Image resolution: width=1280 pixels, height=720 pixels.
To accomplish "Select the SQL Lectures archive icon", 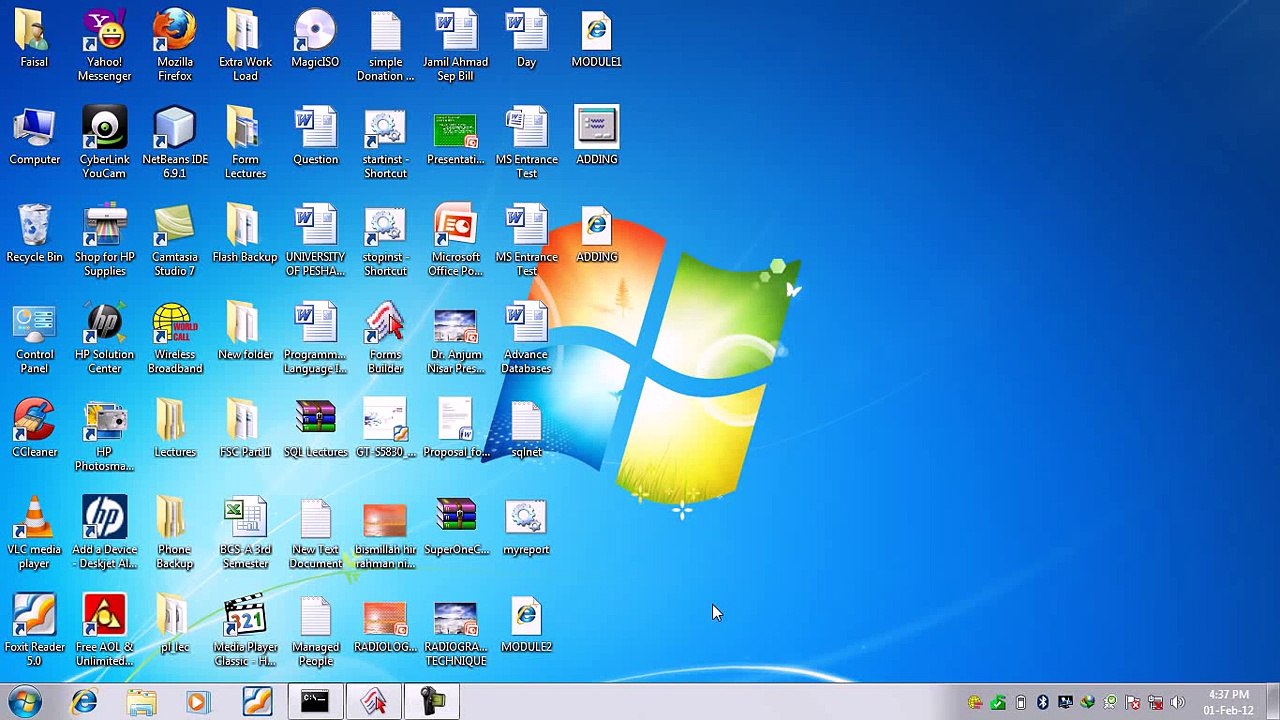I will (315, 429).
